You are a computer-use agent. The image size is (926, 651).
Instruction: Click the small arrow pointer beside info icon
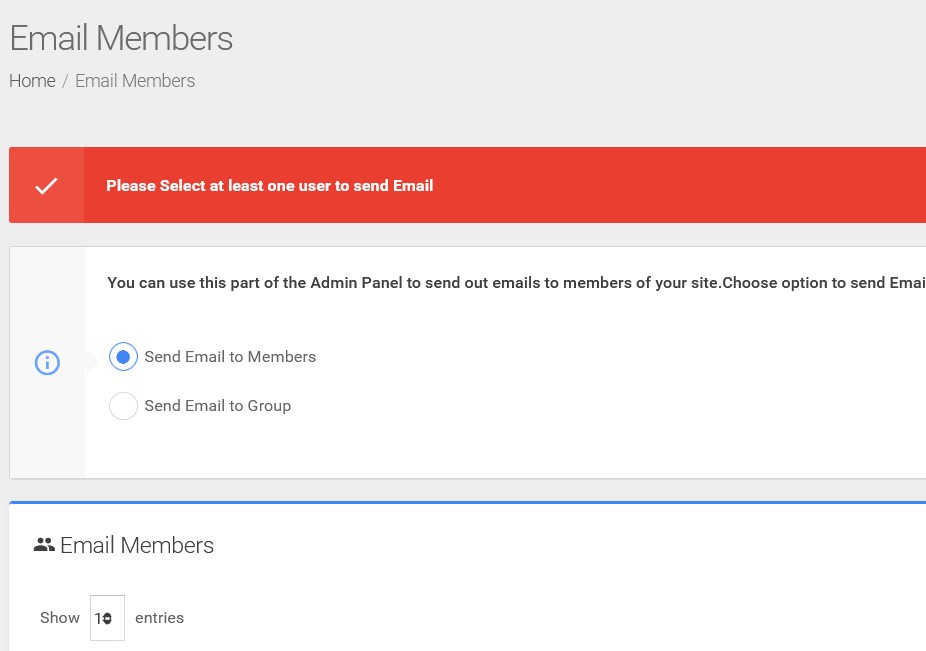pyautogui.click(x=92, y=362)
